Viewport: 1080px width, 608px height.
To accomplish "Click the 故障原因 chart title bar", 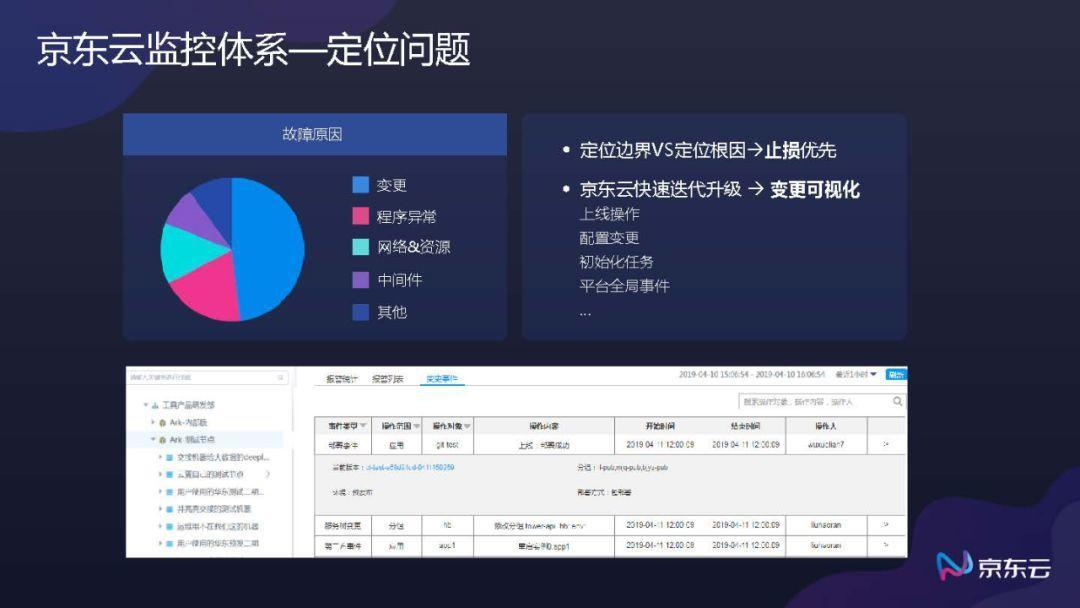I will (315, 134).
